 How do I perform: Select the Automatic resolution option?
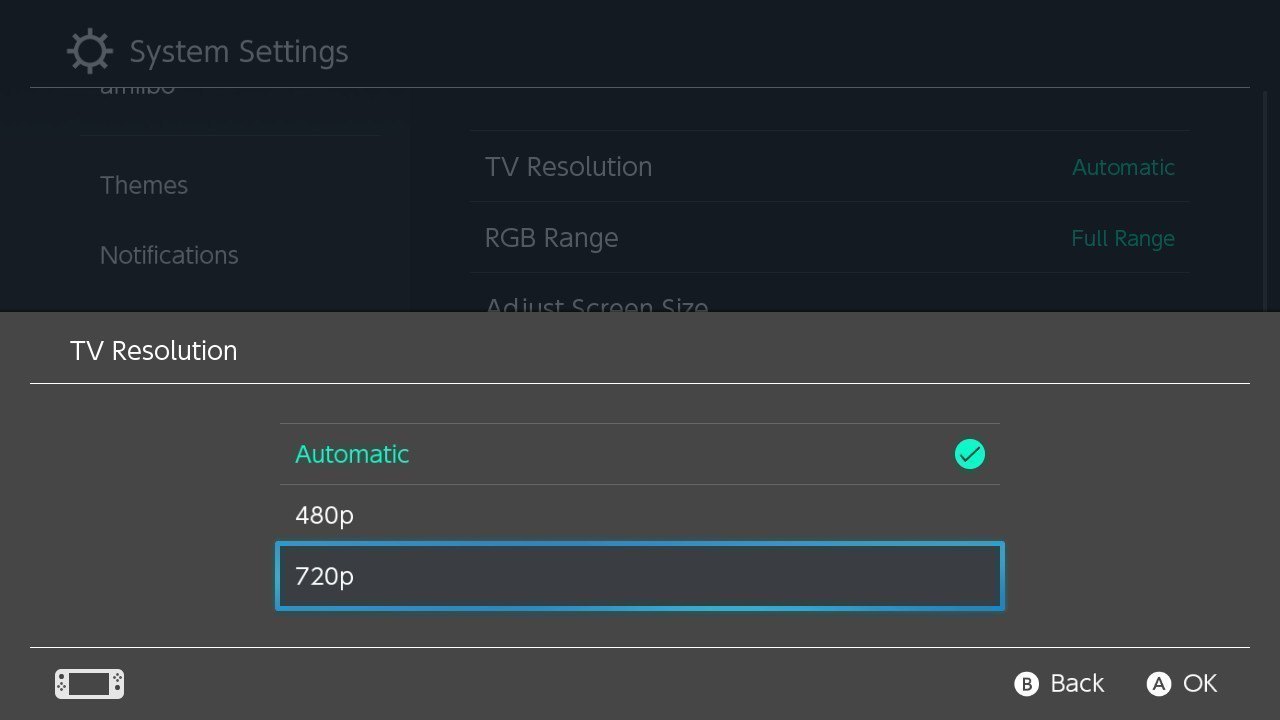coord(640,454)
